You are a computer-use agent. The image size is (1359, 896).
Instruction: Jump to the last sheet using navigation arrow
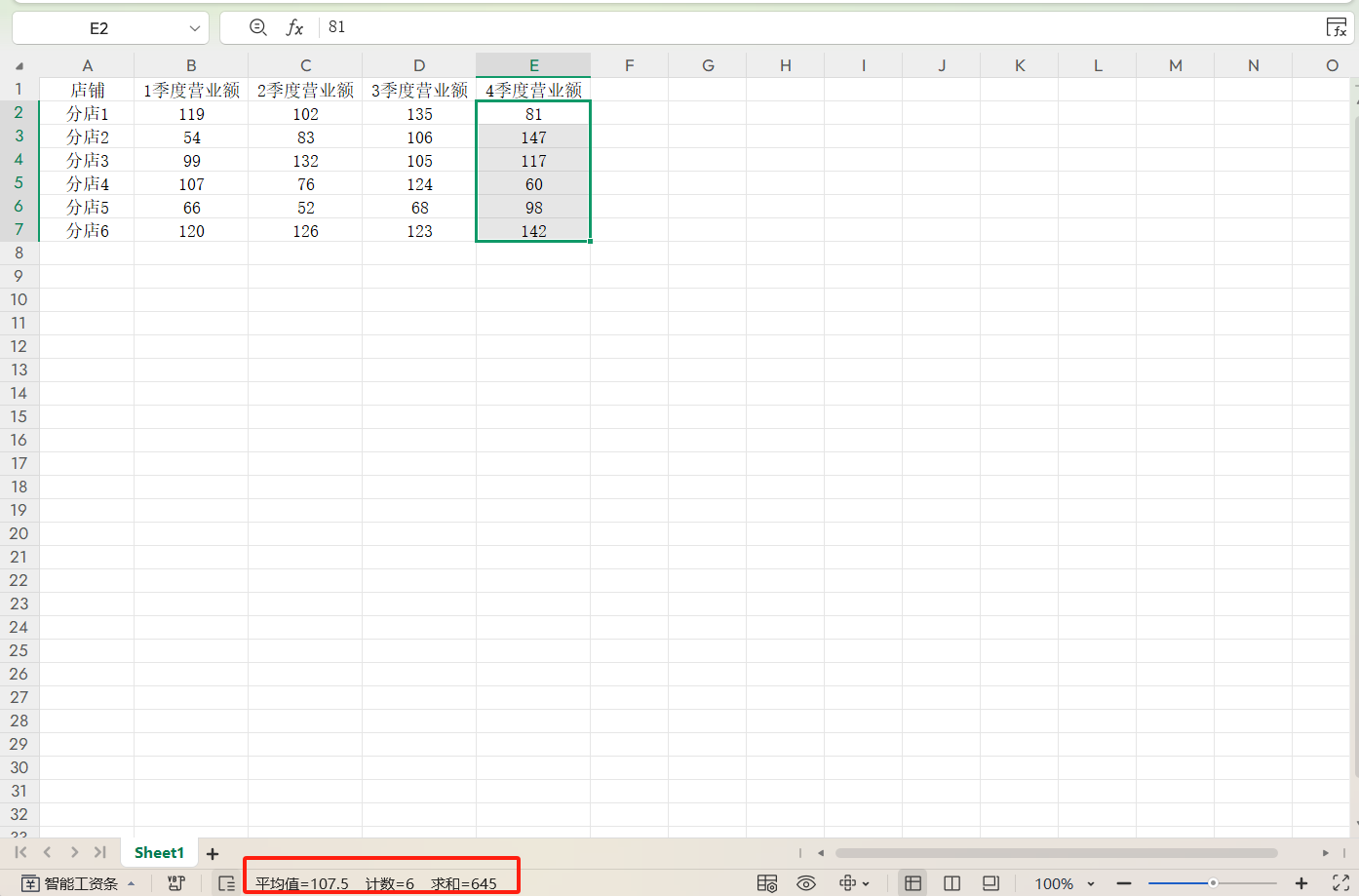pos(99,852)
